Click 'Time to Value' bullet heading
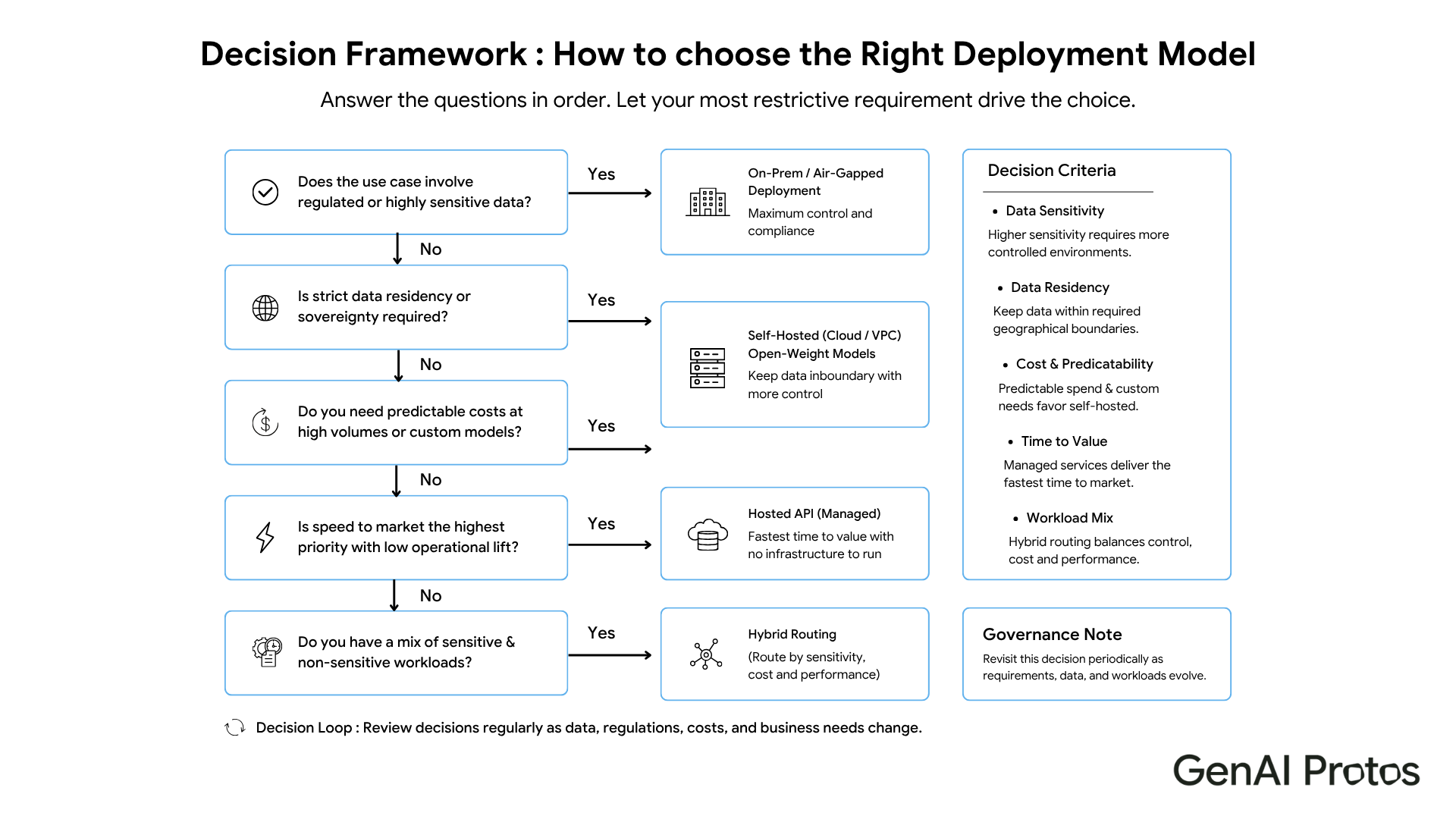1456x819 pixels. pyautogui.click(x=1063, y=441)
